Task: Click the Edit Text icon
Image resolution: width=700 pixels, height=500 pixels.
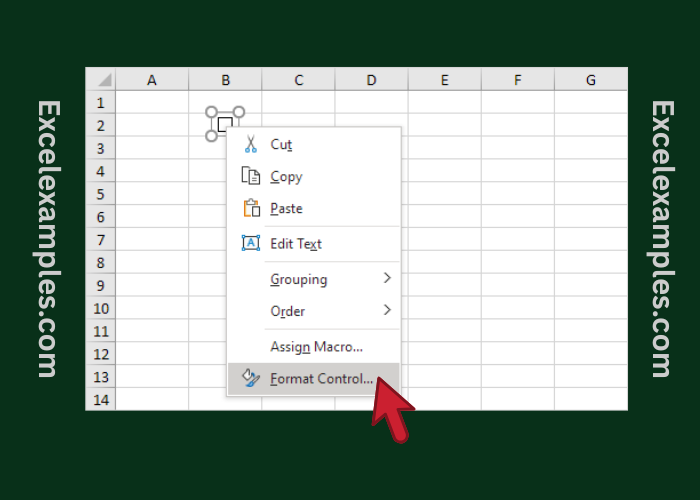Action: 251,243
